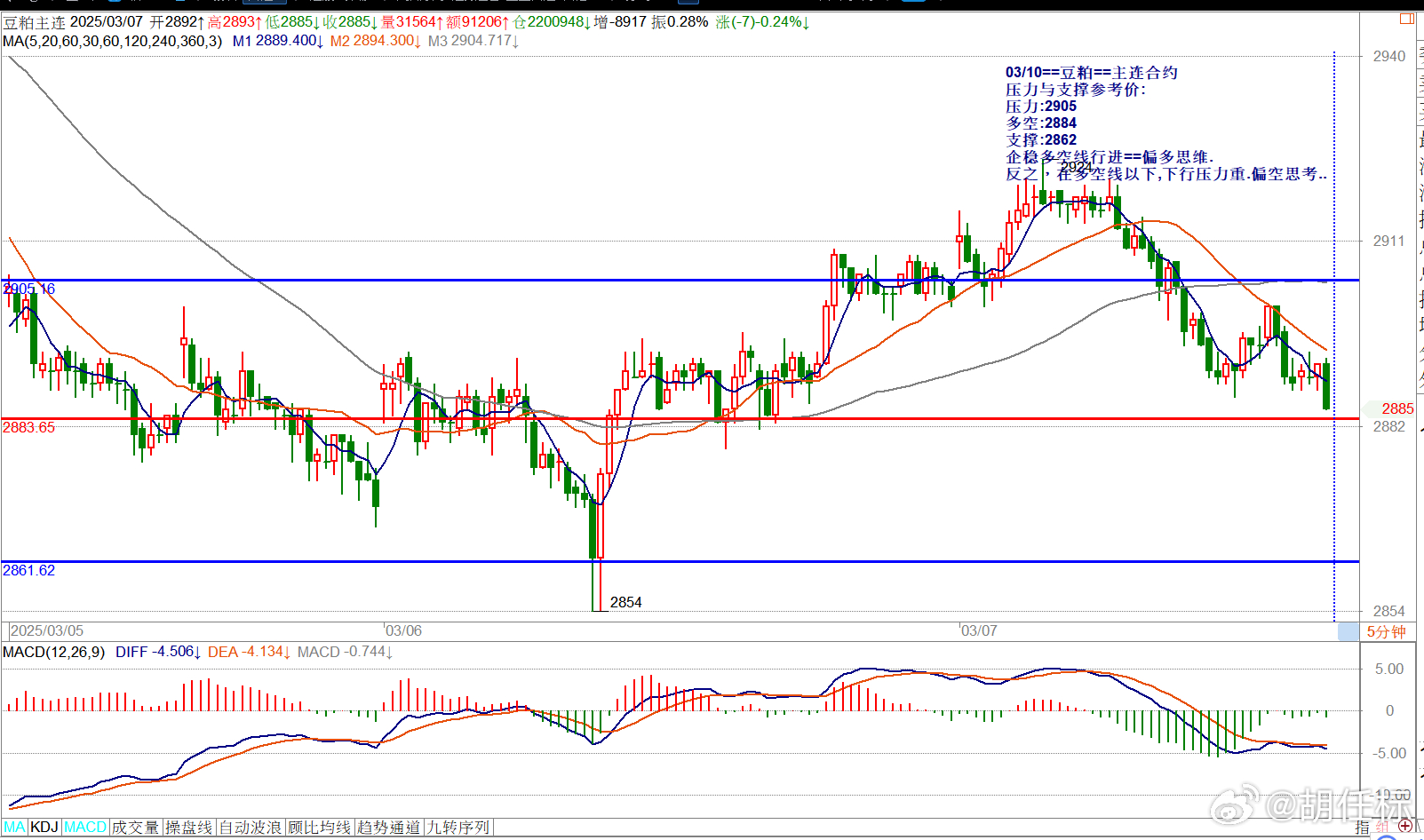Click the DIFF -4.506 value
This screenshot has height=840, width=1424.
pos(158,652)
